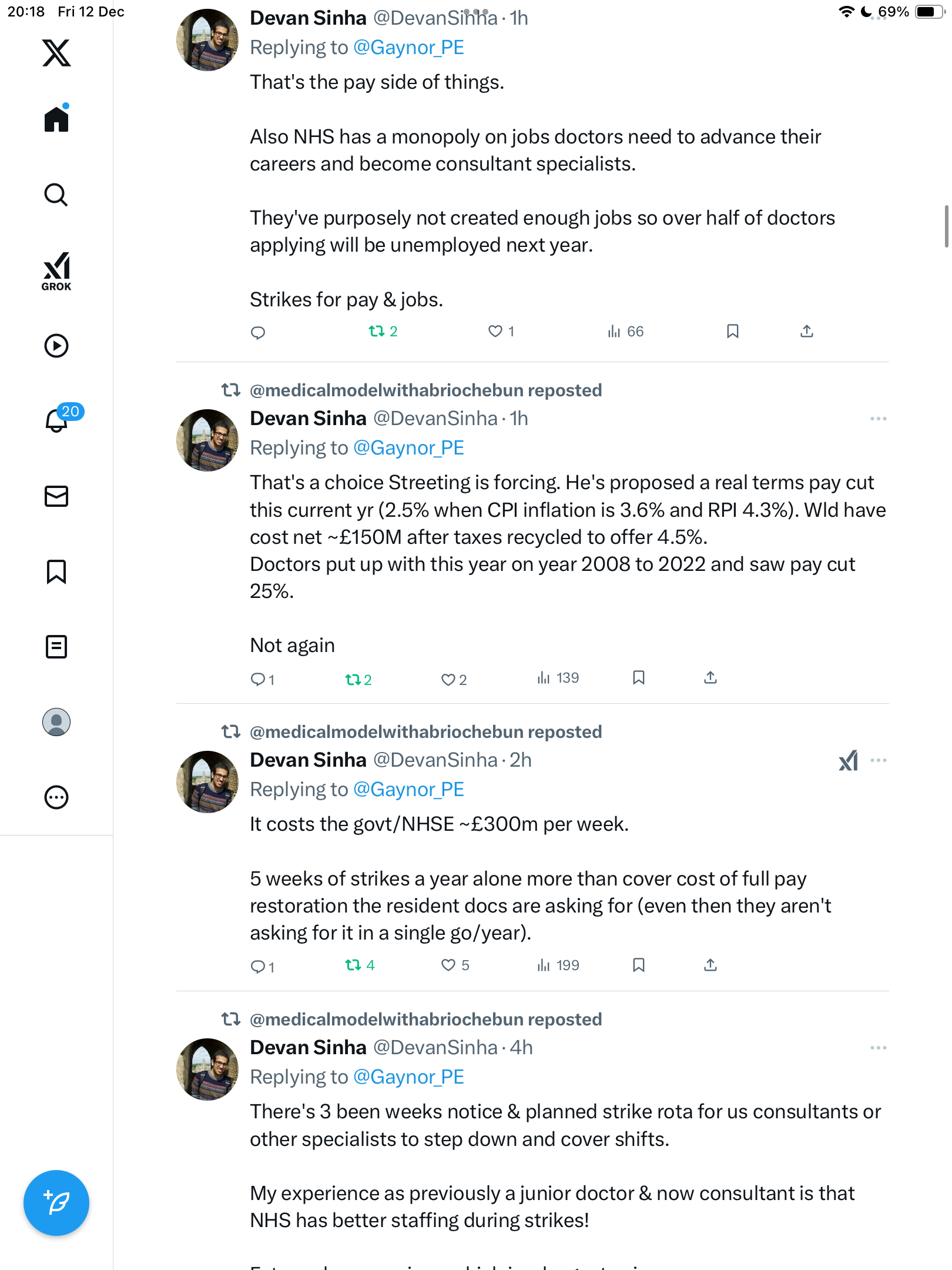This screenshot has height=1270, width=952.
Task: Open the Grok sidebar icon
Action: (x=56, y=272)
